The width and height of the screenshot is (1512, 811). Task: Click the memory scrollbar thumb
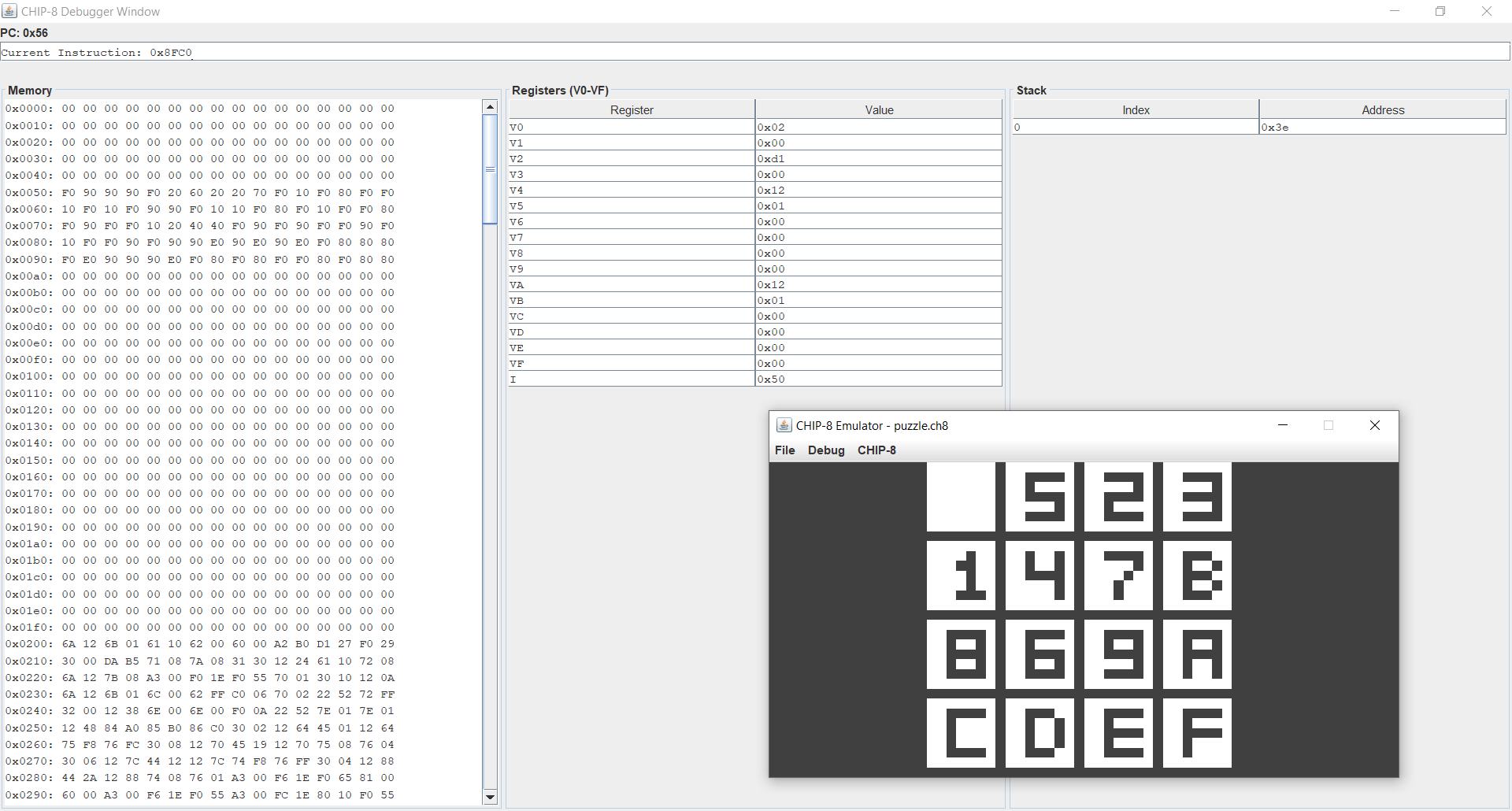[490, 169]
